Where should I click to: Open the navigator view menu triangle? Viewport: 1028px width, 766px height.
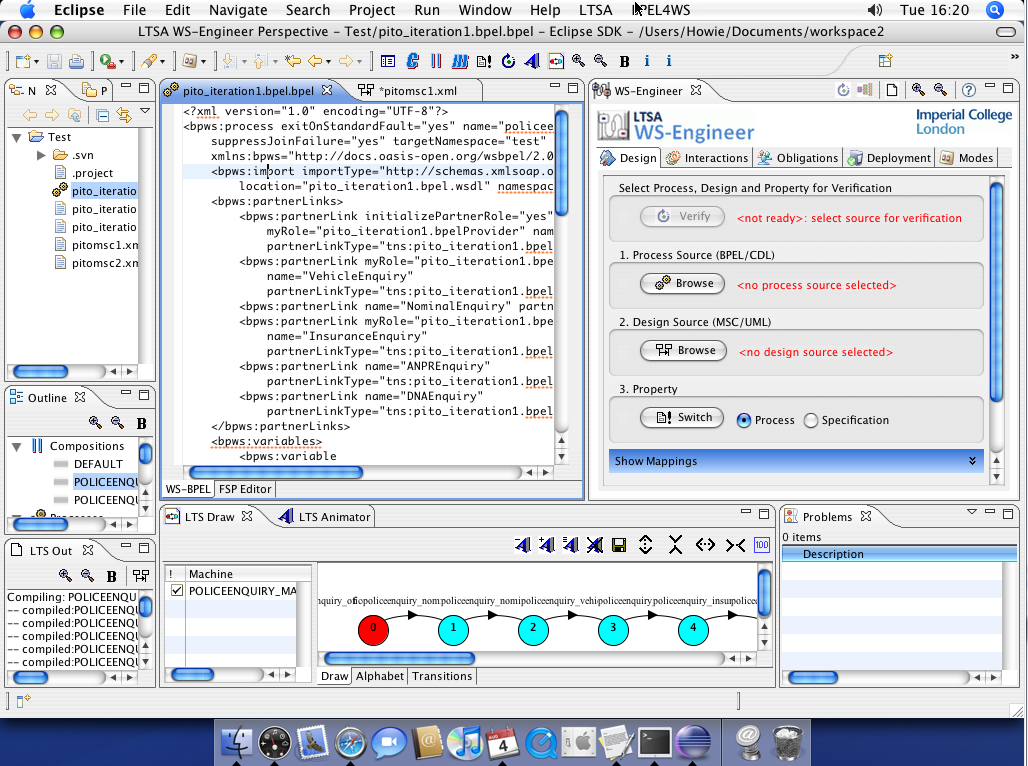(x=145, y=110)
